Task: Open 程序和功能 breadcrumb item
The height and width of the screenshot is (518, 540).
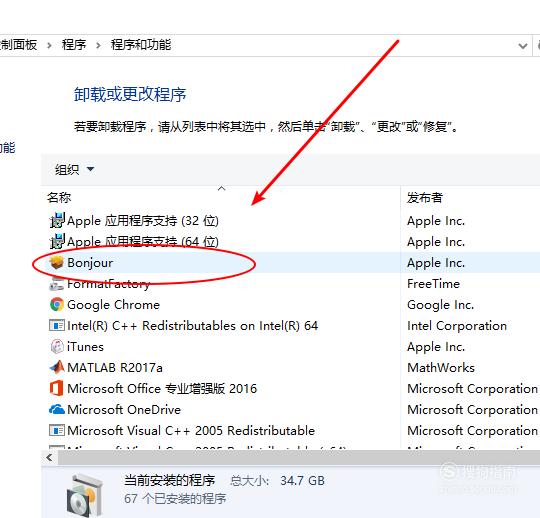Action: 141,45
